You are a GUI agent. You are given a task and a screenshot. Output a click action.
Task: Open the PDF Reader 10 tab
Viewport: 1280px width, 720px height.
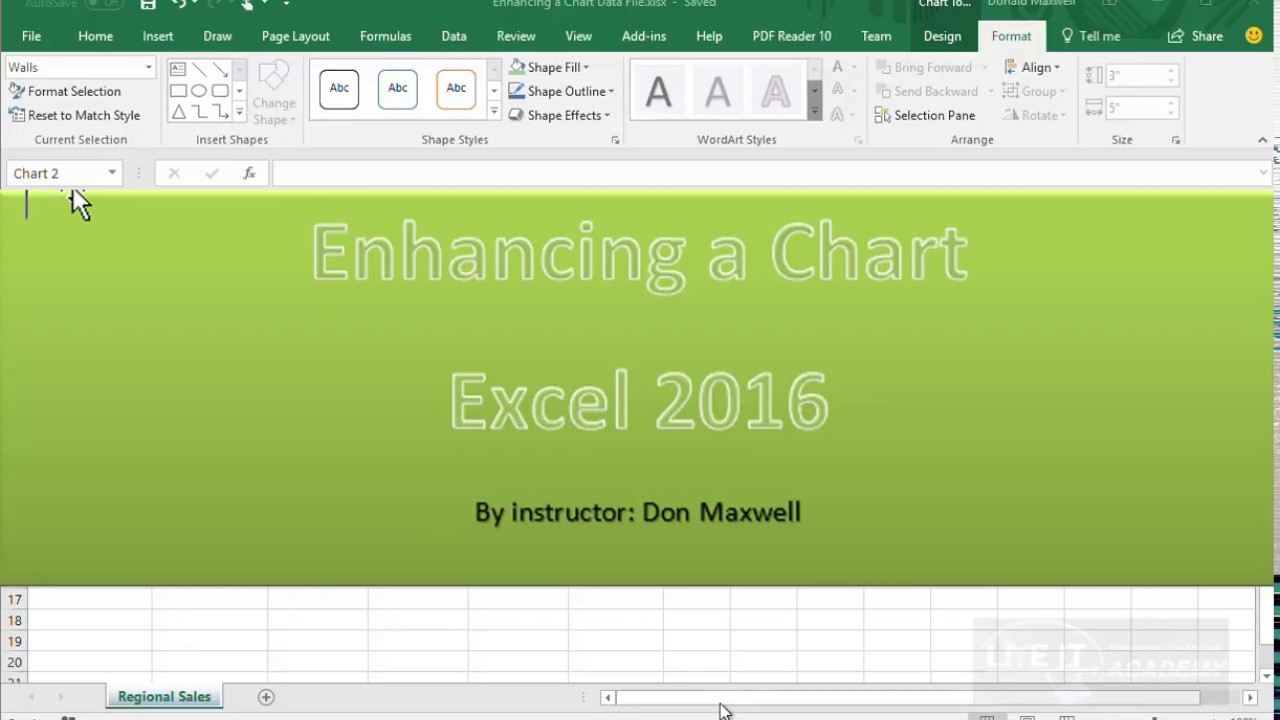(792, 36)
